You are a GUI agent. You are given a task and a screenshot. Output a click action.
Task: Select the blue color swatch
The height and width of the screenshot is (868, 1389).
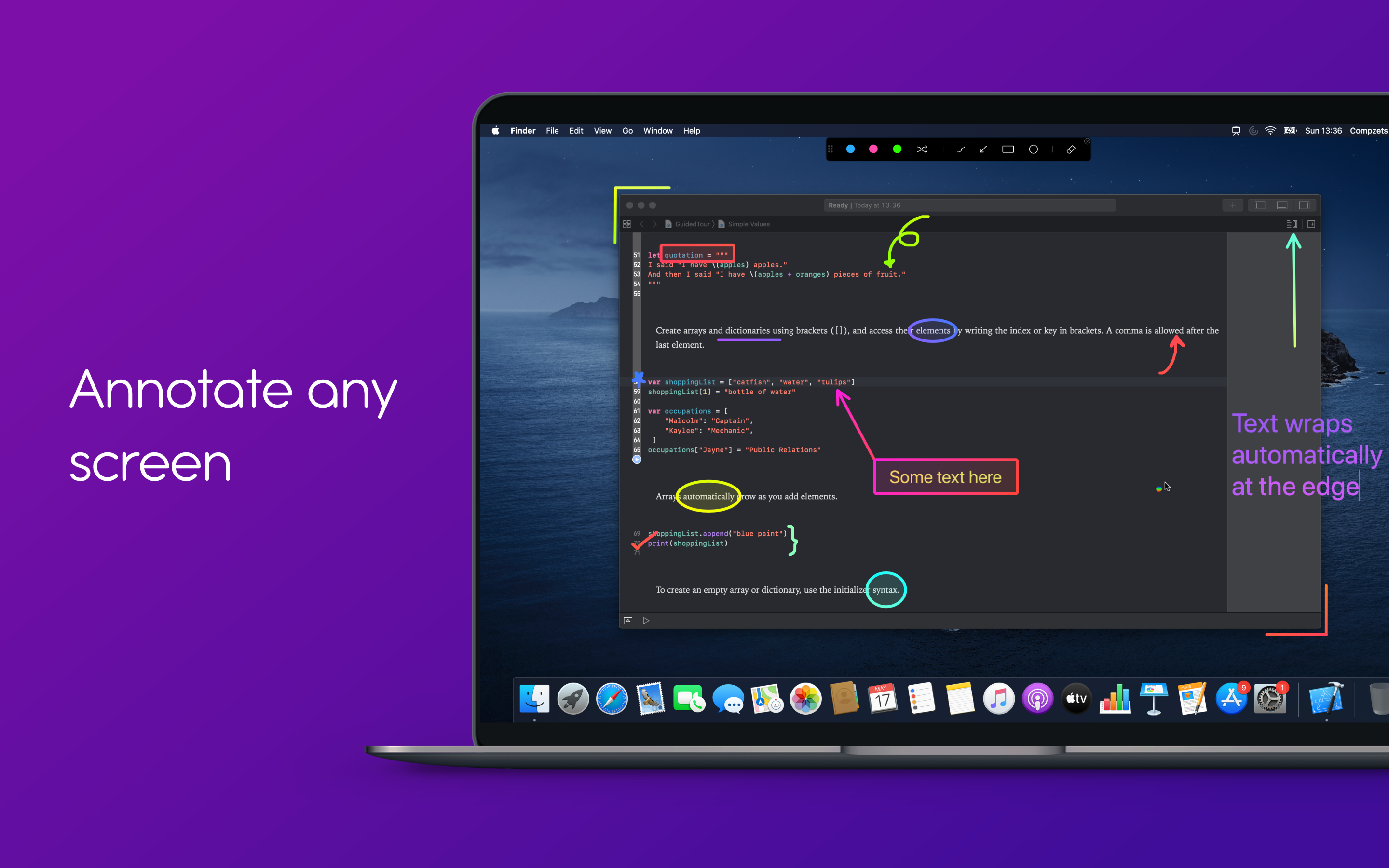pos(850,149)
